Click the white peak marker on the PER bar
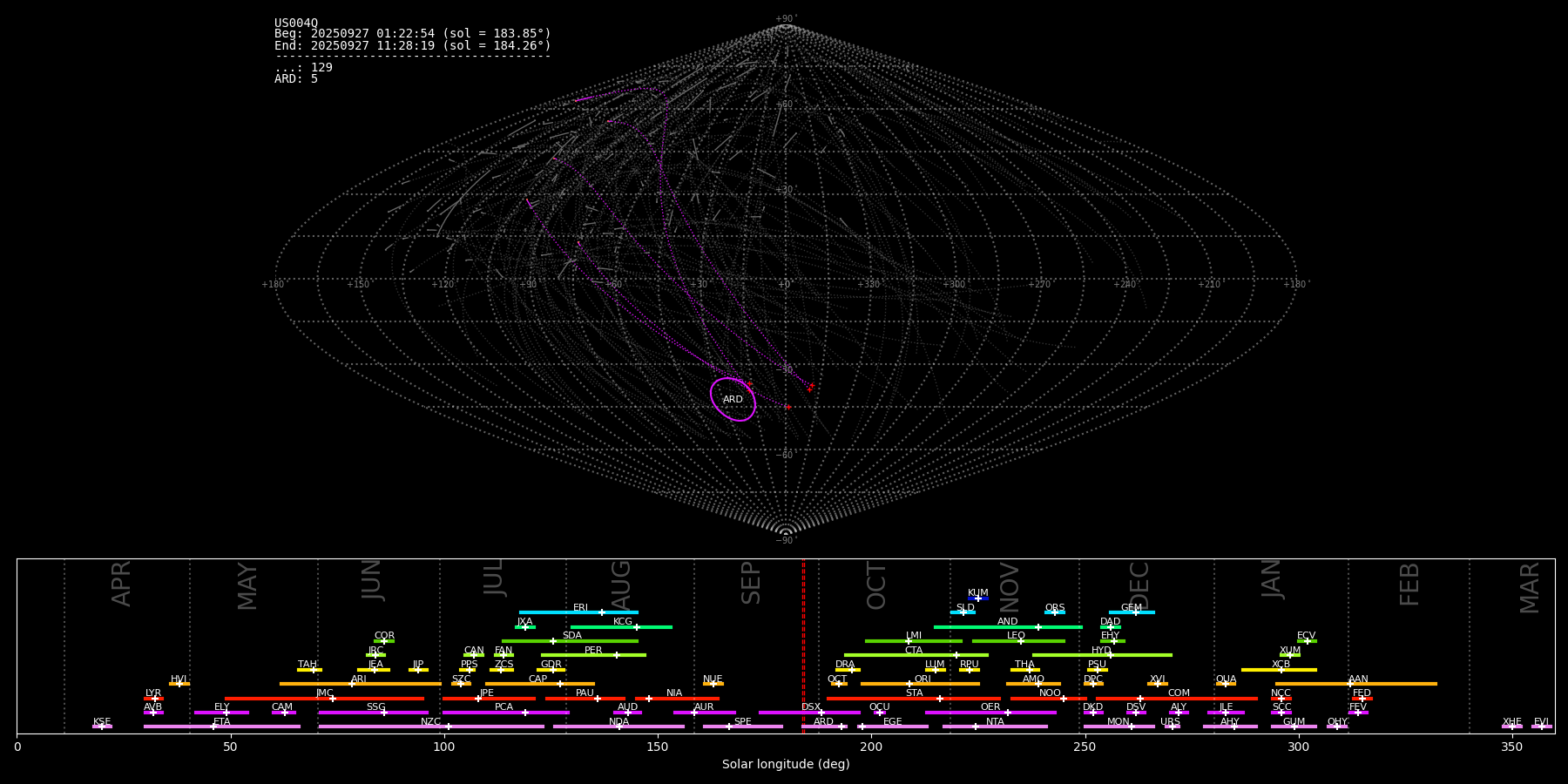1568x784 pixels. (617, 655)
